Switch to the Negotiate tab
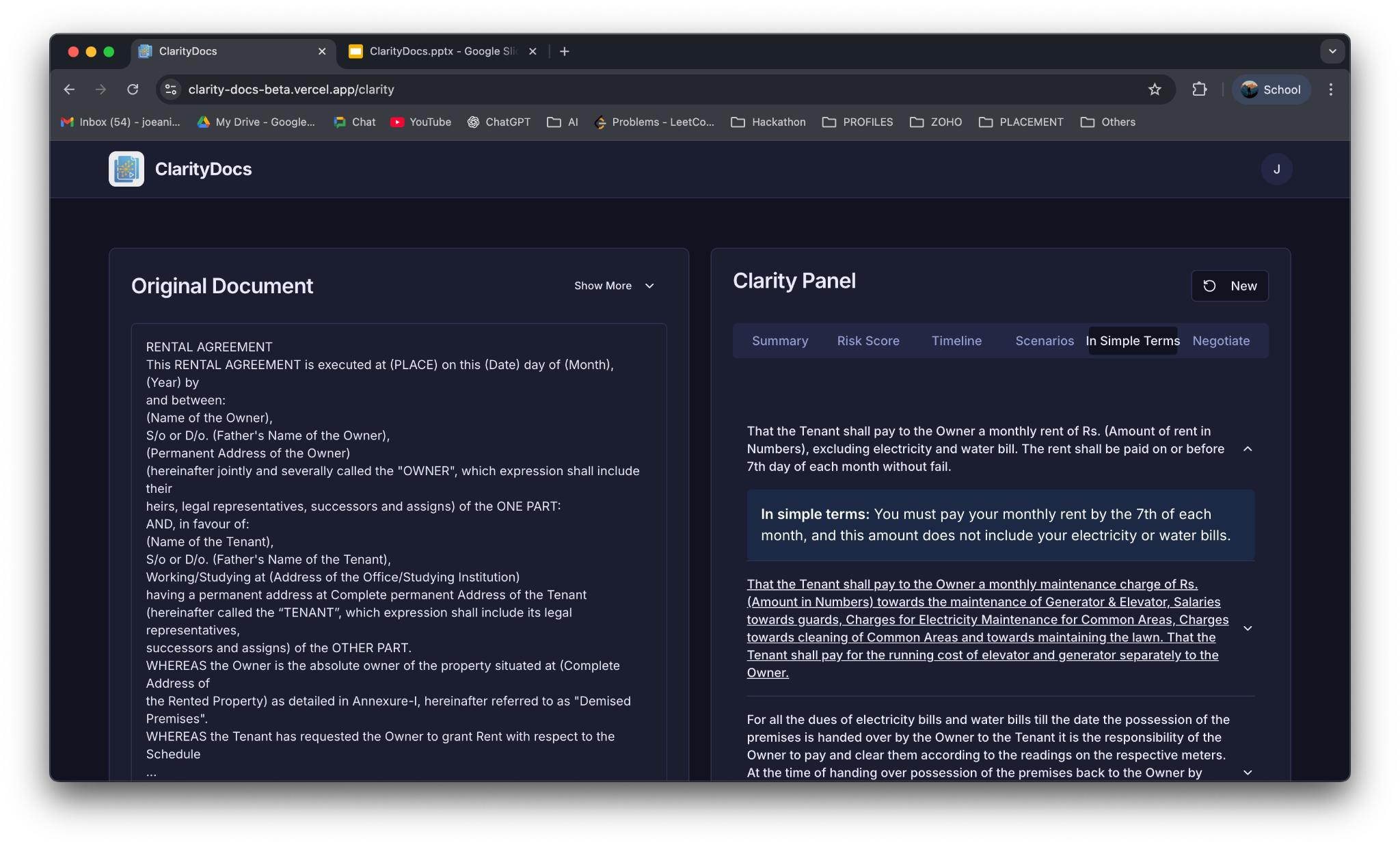 coord(1221,340)
